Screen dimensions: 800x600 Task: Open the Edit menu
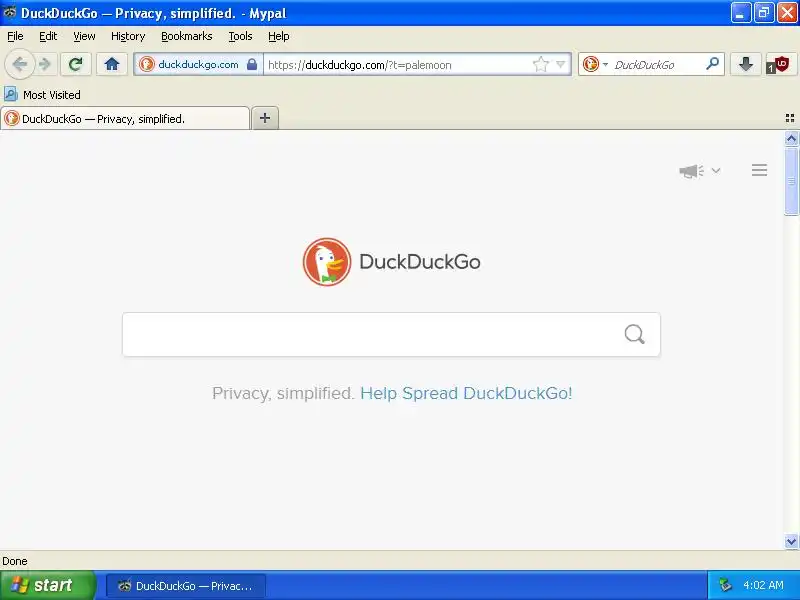[x=48, y=36]
